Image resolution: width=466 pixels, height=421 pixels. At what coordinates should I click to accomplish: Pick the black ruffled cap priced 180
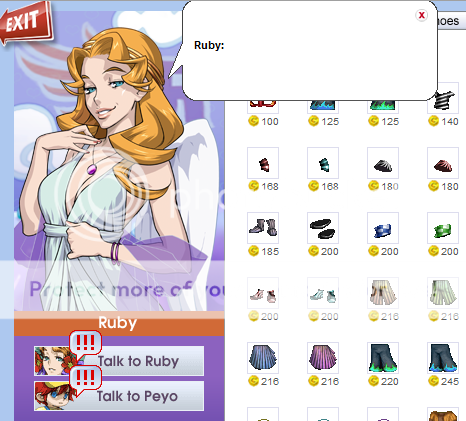click(x=383, y=163)
